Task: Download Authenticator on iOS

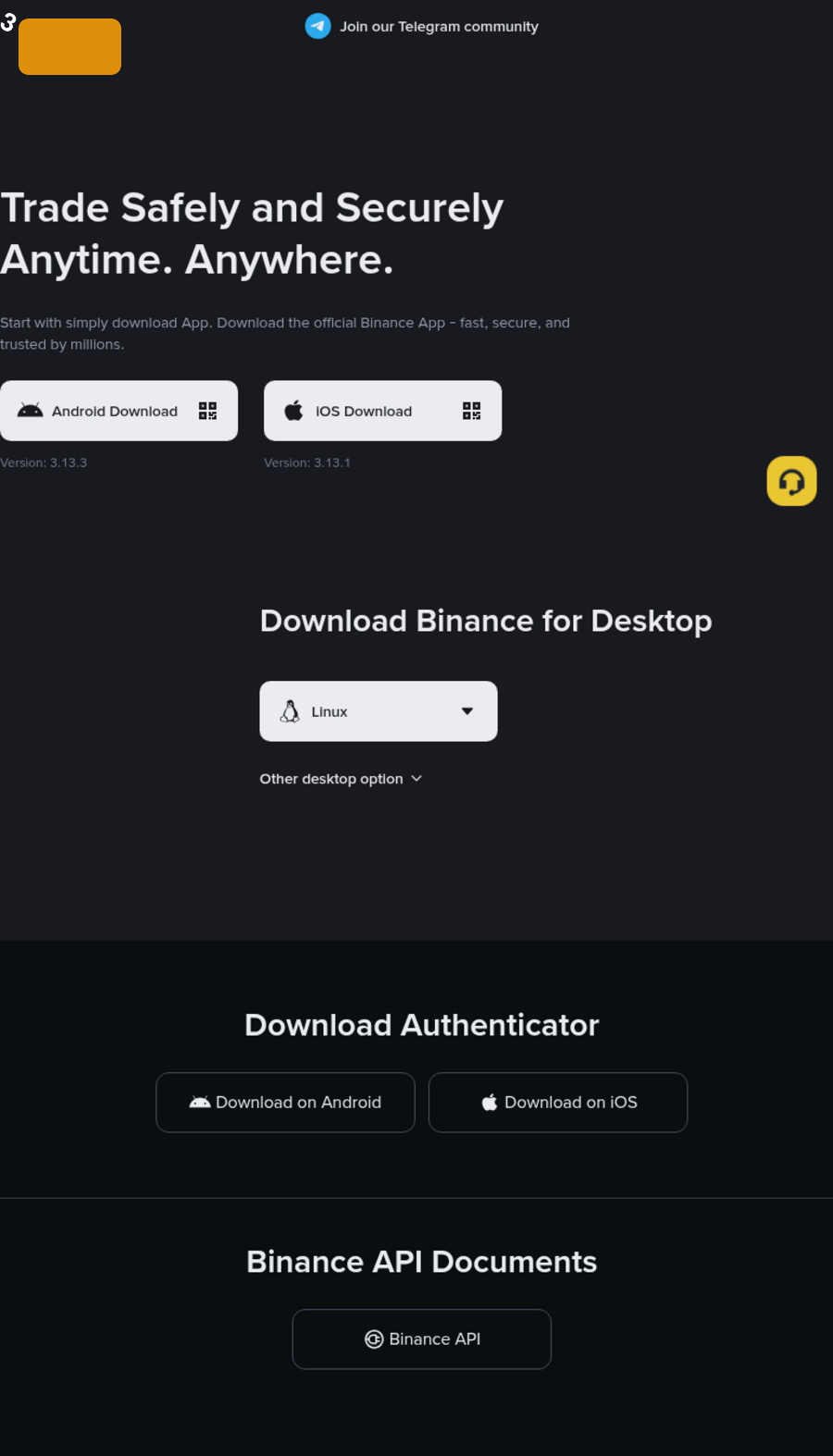Action: pos(558,1103)
